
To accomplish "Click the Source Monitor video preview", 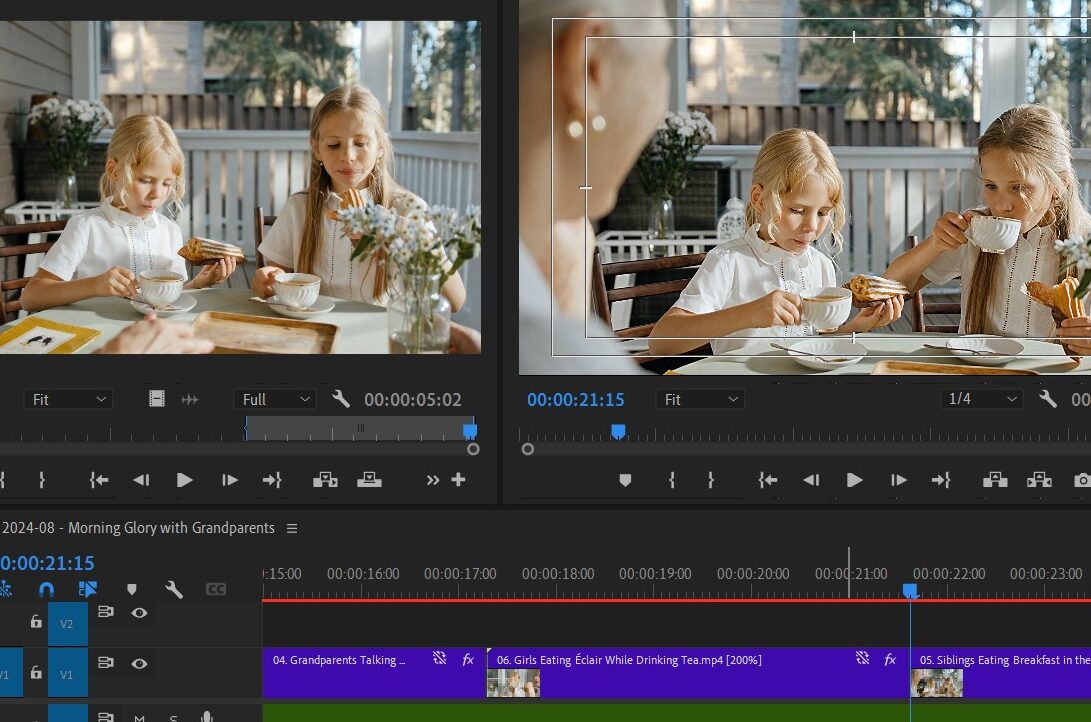I will (240, 187).
